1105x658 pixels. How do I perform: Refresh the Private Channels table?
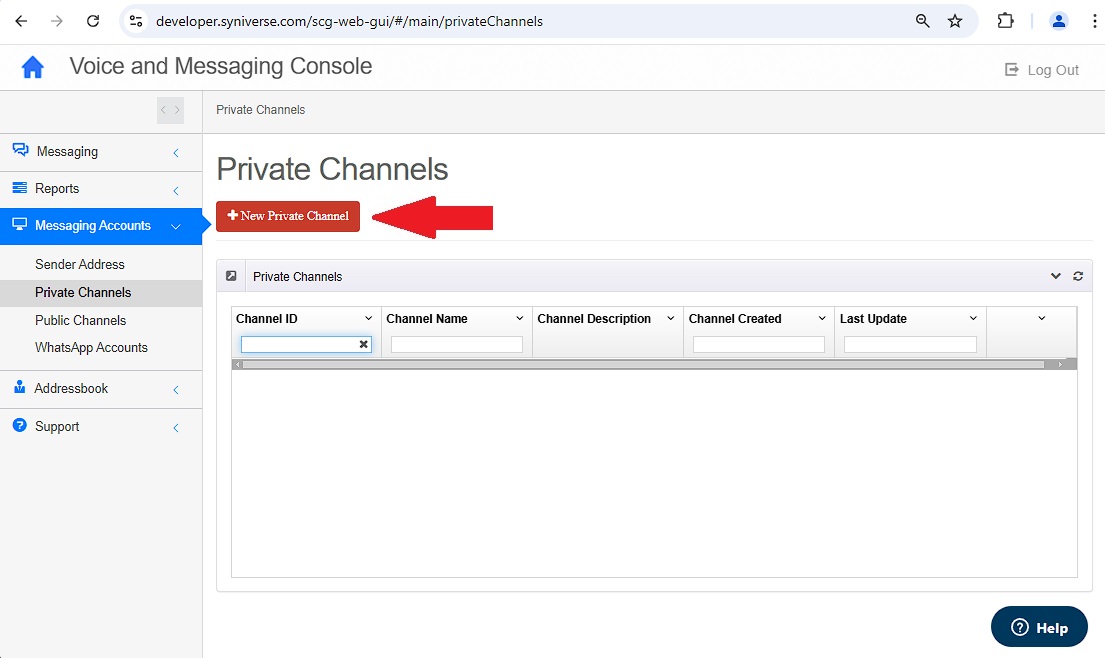(x=1078, y=276)
